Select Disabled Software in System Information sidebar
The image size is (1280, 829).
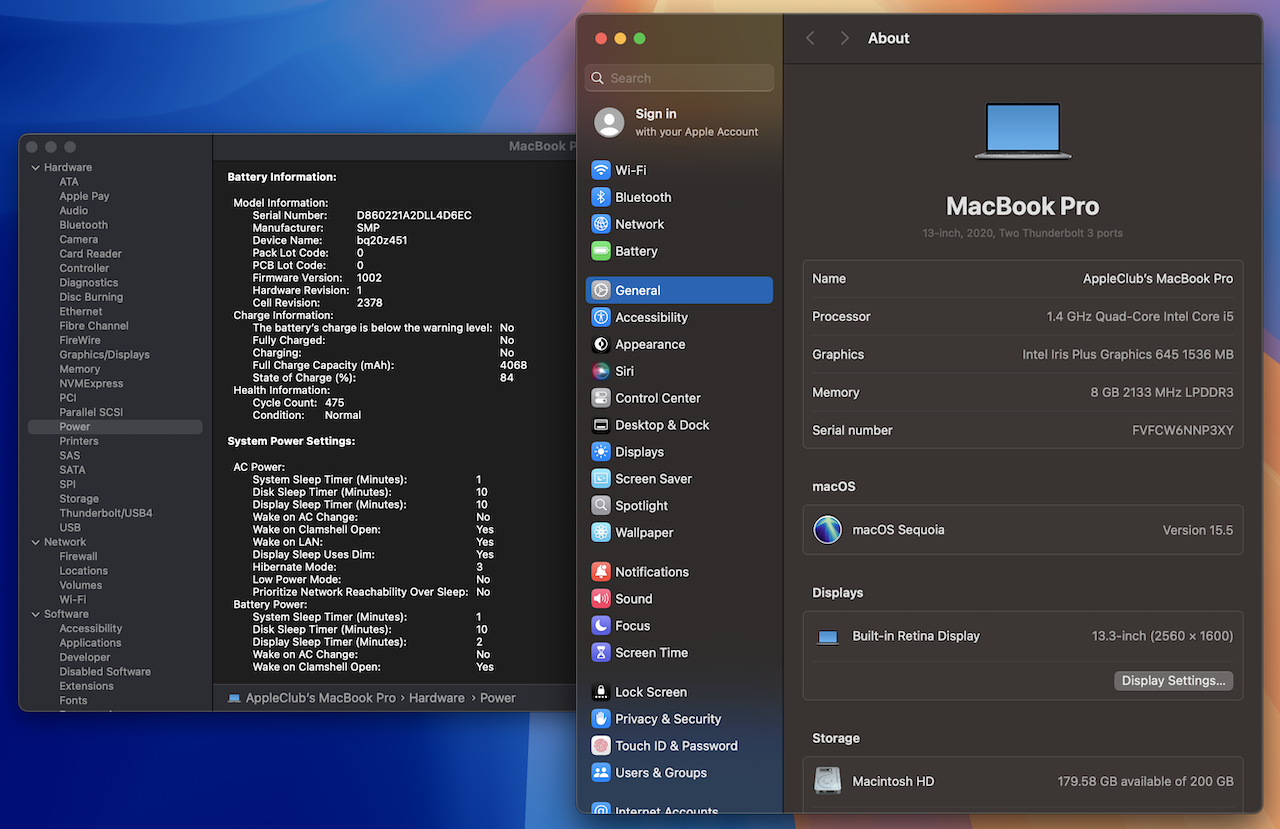pyautogui.click(x=105, y=672)
